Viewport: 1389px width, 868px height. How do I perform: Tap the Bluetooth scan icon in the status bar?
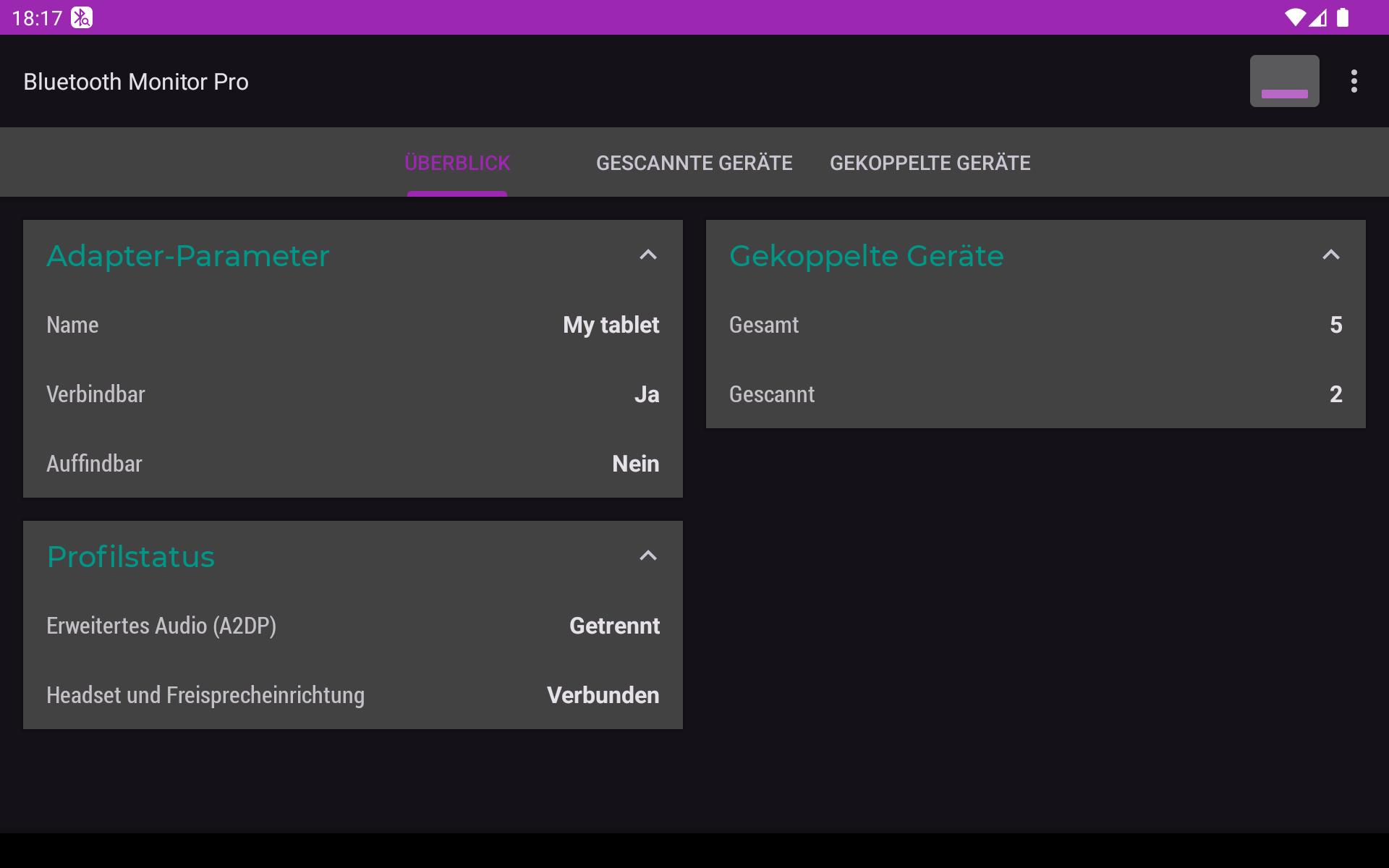pyautogui.click(x=82, y=17)
